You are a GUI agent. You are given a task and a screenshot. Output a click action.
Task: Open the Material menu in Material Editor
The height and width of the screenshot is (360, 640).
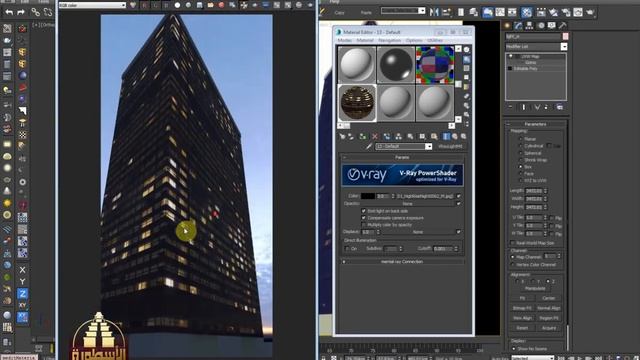tap(365, 40)
